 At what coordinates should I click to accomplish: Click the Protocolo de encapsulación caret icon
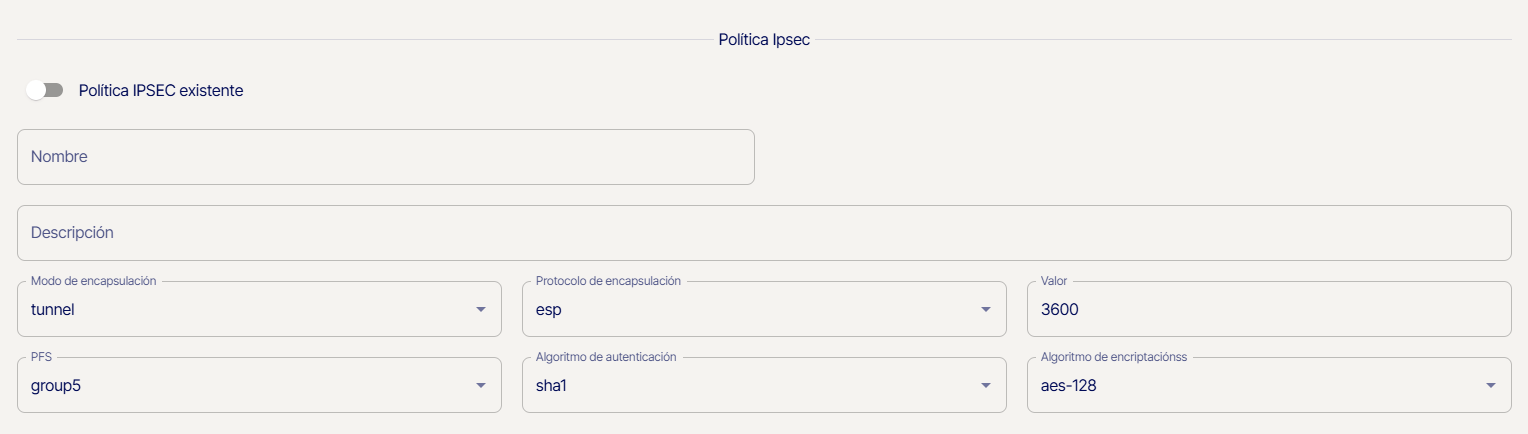pyautogui.click(x=986, y=309)
